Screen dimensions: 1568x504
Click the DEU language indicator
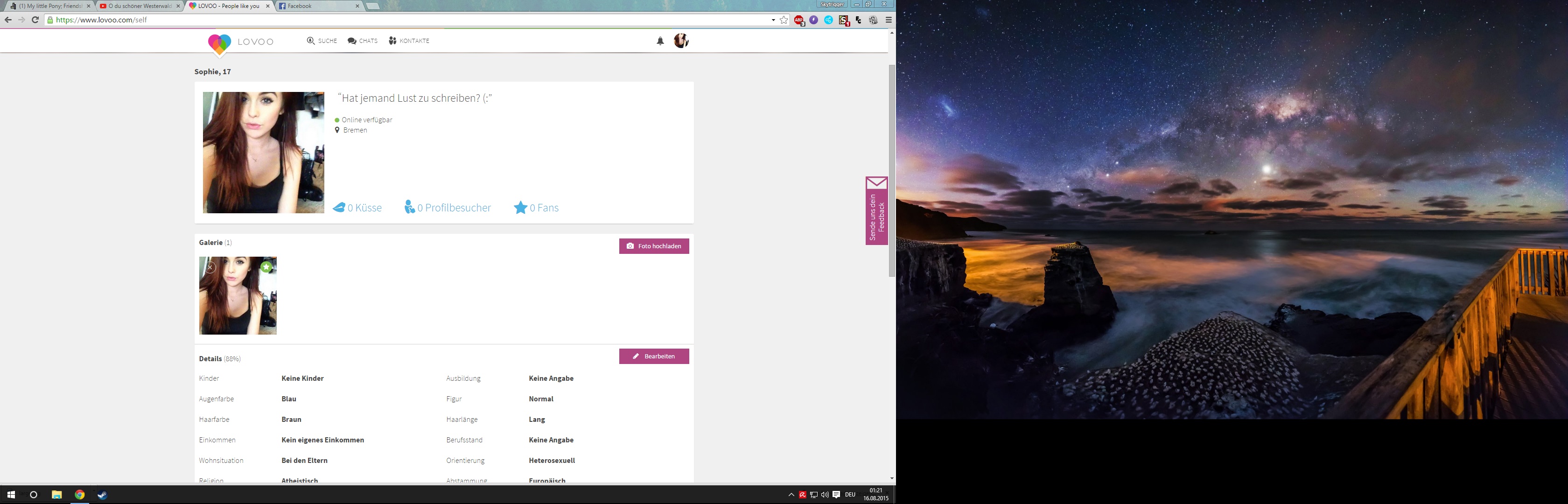(850, 495)
